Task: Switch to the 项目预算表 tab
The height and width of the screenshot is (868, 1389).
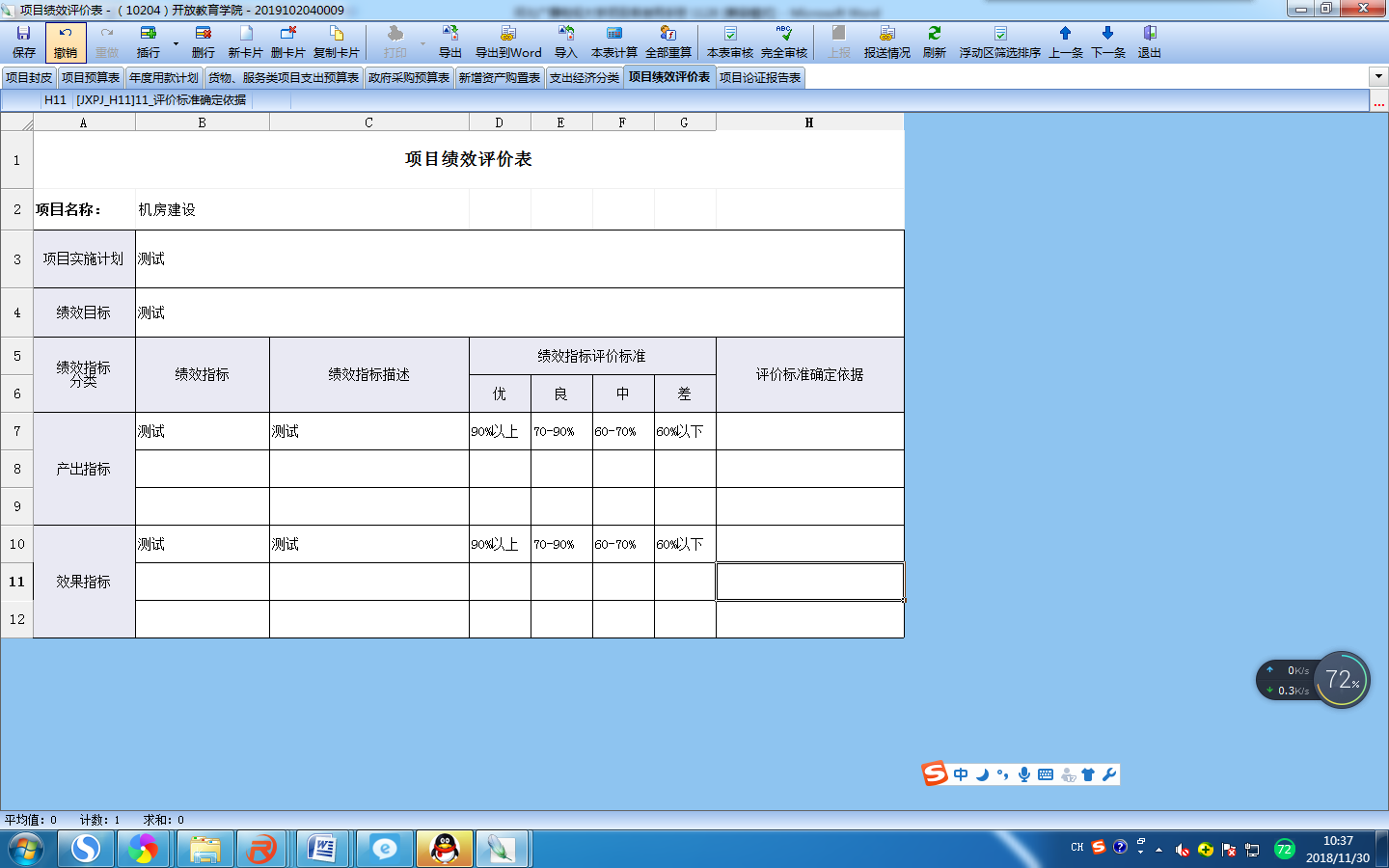Action: [x=91, y=78]
